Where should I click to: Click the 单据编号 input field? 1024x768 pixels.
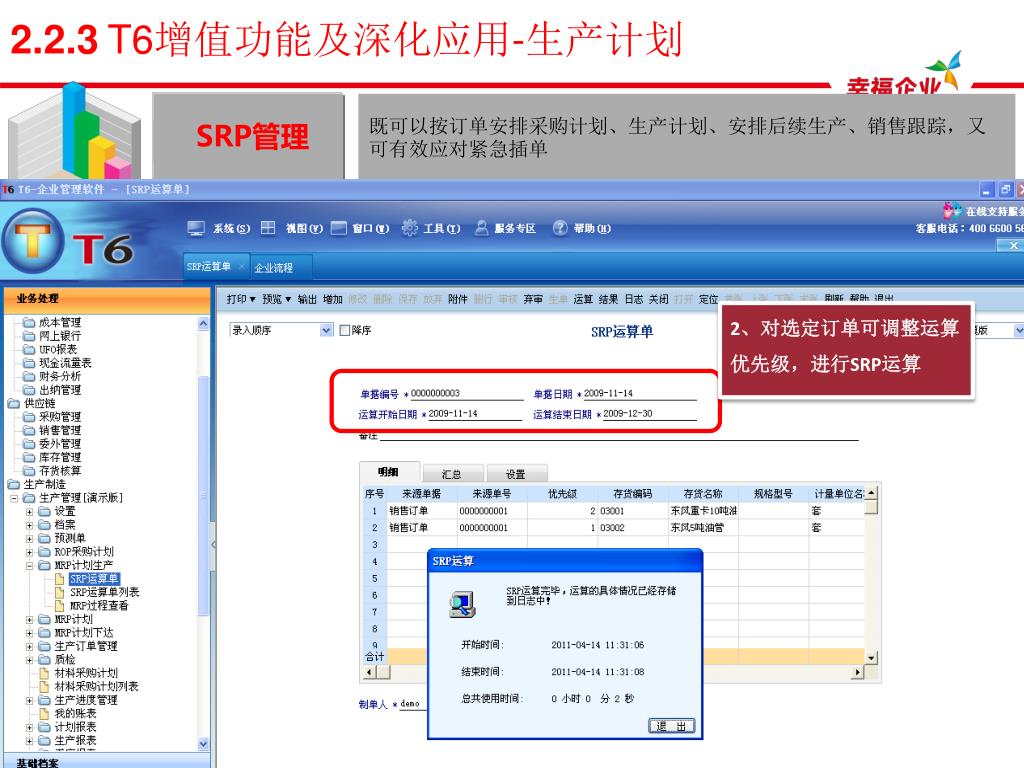(466, 394)
